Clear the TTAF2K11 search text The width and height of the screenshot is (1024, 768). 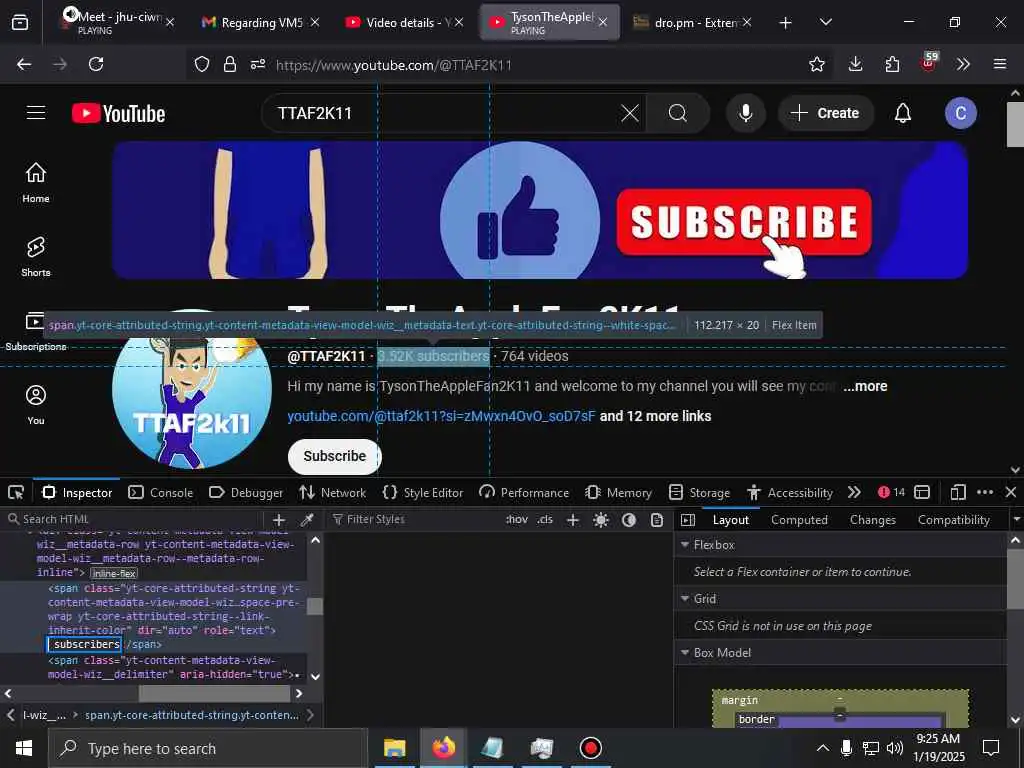pyautogui.click(x=630, y=113)
